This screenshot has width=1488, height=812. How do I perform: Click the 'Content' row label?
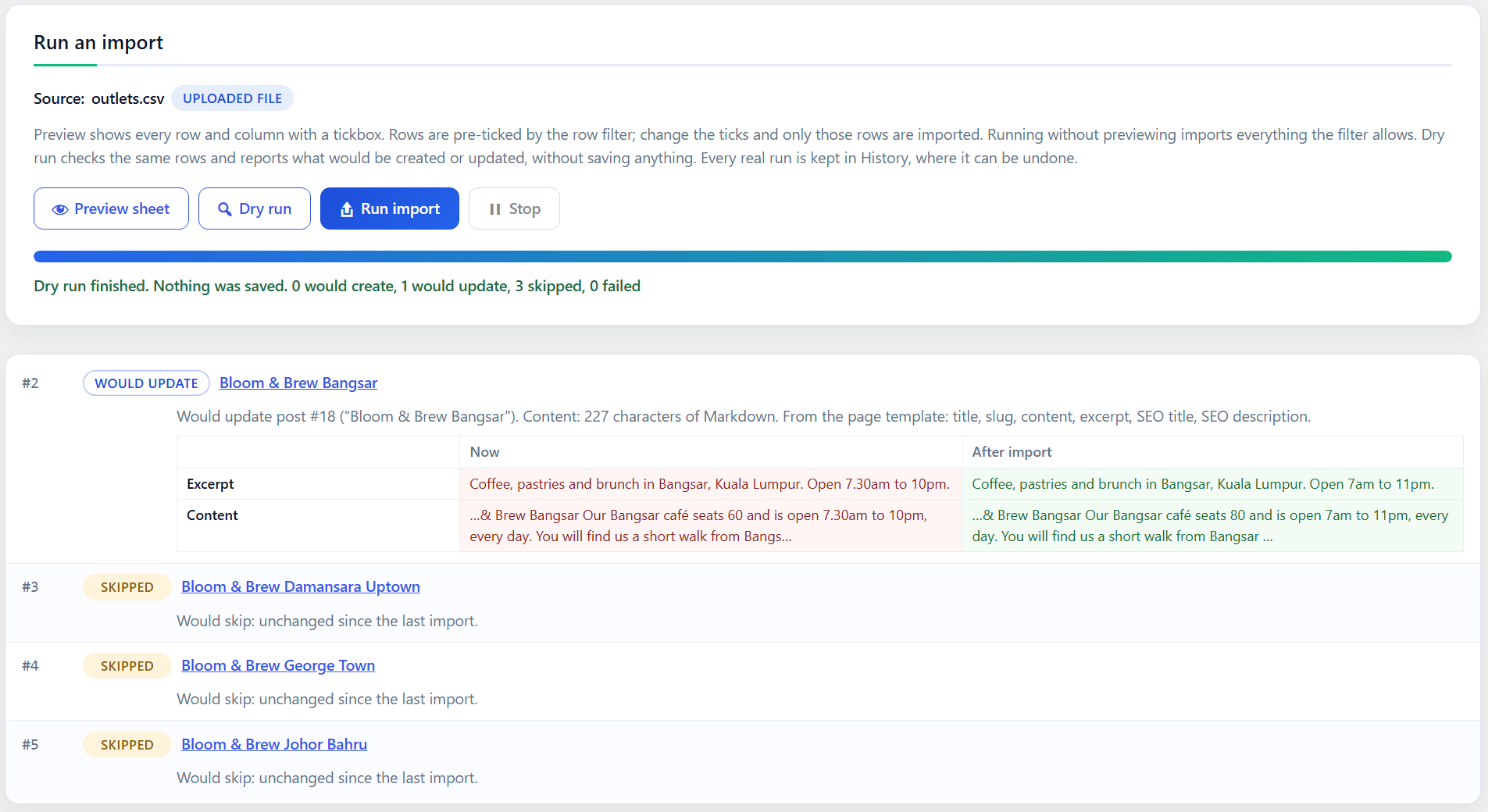point(212,516)
